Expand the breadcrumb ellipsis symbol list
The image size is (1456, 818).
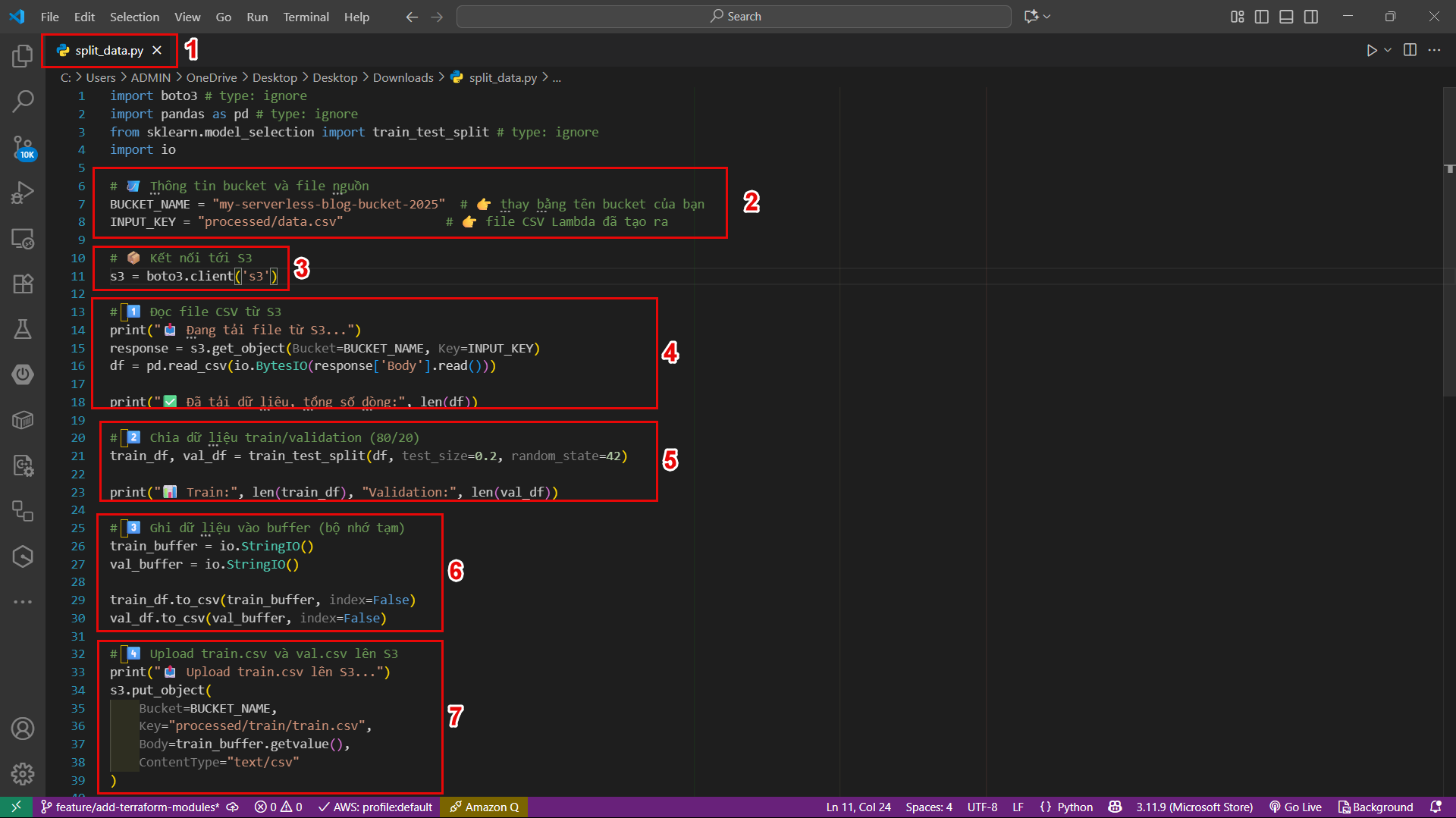click(557, 78)
